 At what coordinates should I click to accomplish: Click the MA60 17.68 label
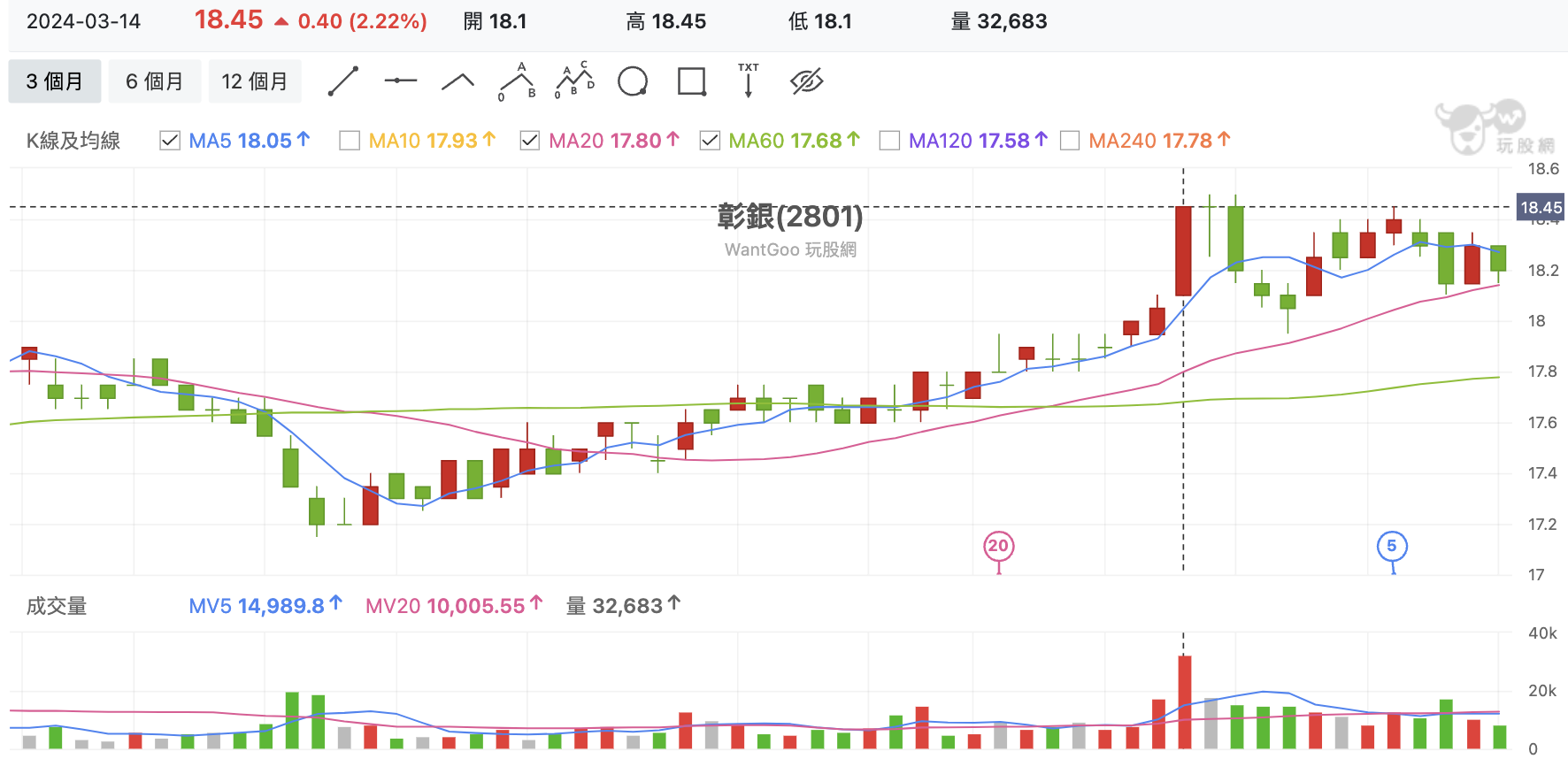click(795, 141)
